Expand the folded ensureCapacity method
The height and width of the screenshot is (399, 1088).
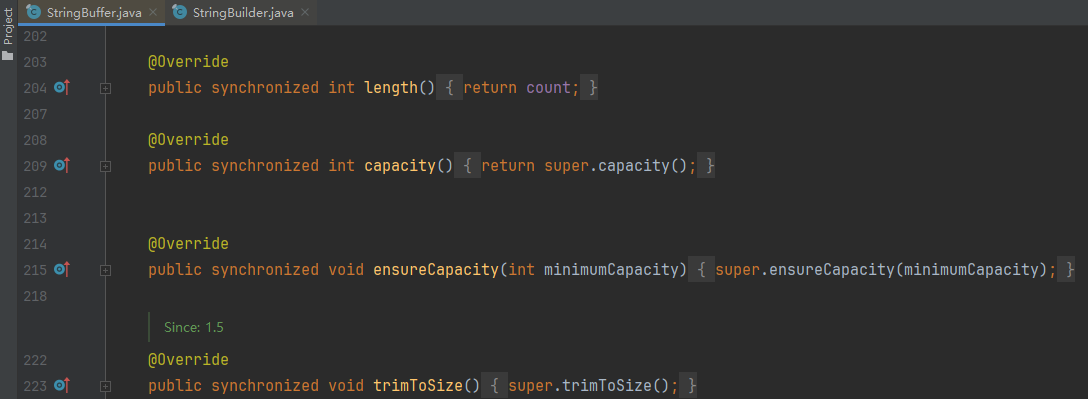tap(105, 270)
